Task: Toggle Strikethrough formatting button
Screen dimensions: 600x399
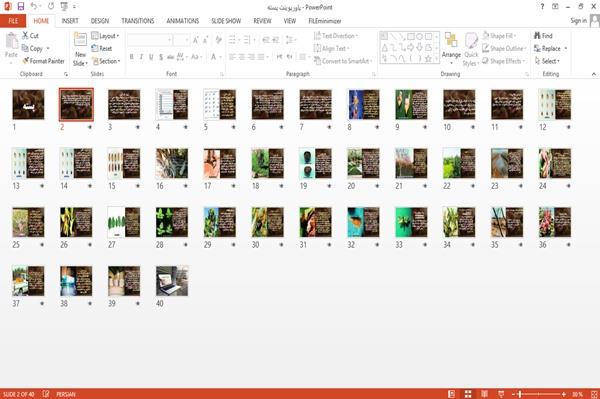Action: (171, 57)
